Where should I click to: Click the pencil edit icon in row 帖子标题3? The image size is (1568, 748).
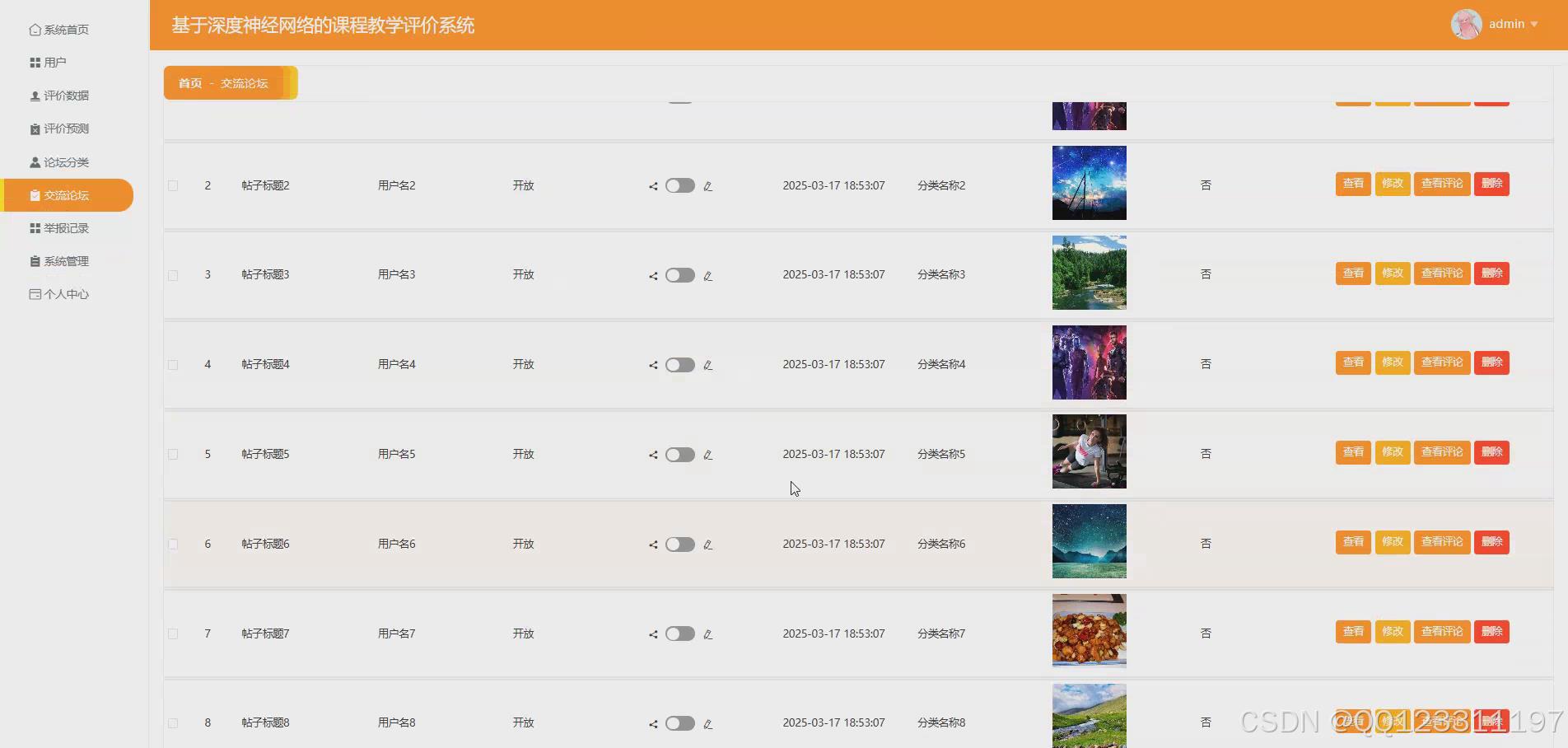[707, 276]
